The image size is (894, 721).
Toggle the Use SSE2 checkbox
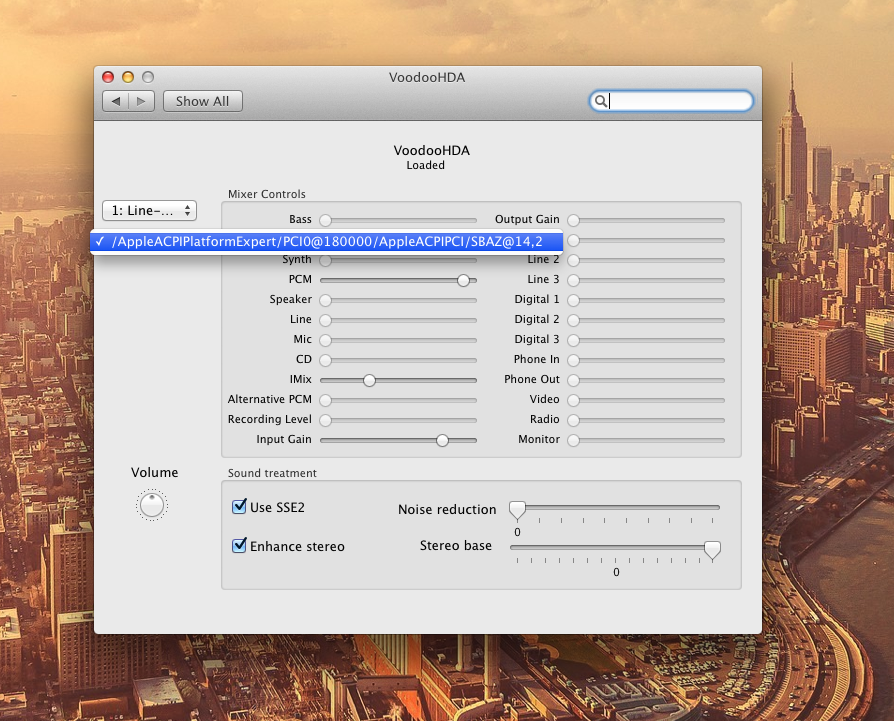pyautogui.click(x=239, y=506)
